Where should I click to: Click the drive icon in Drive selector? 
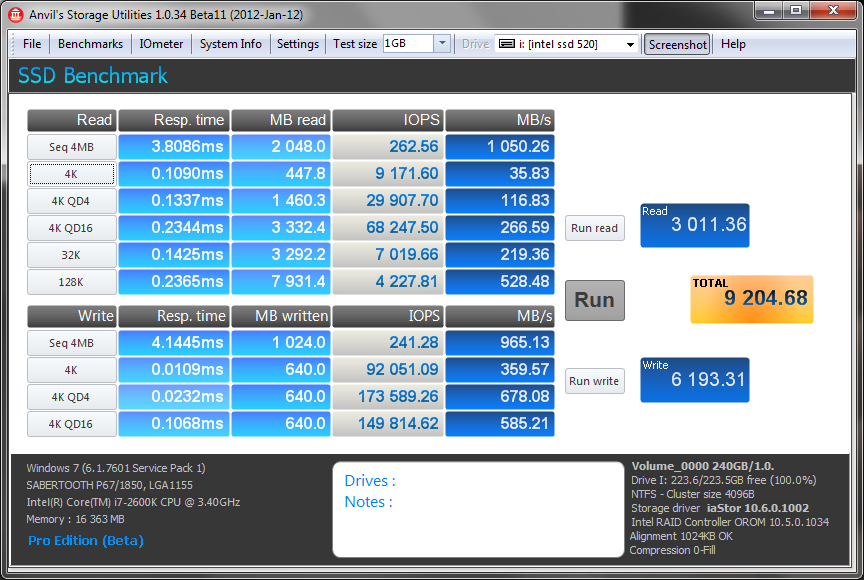[x=506, y=44]
